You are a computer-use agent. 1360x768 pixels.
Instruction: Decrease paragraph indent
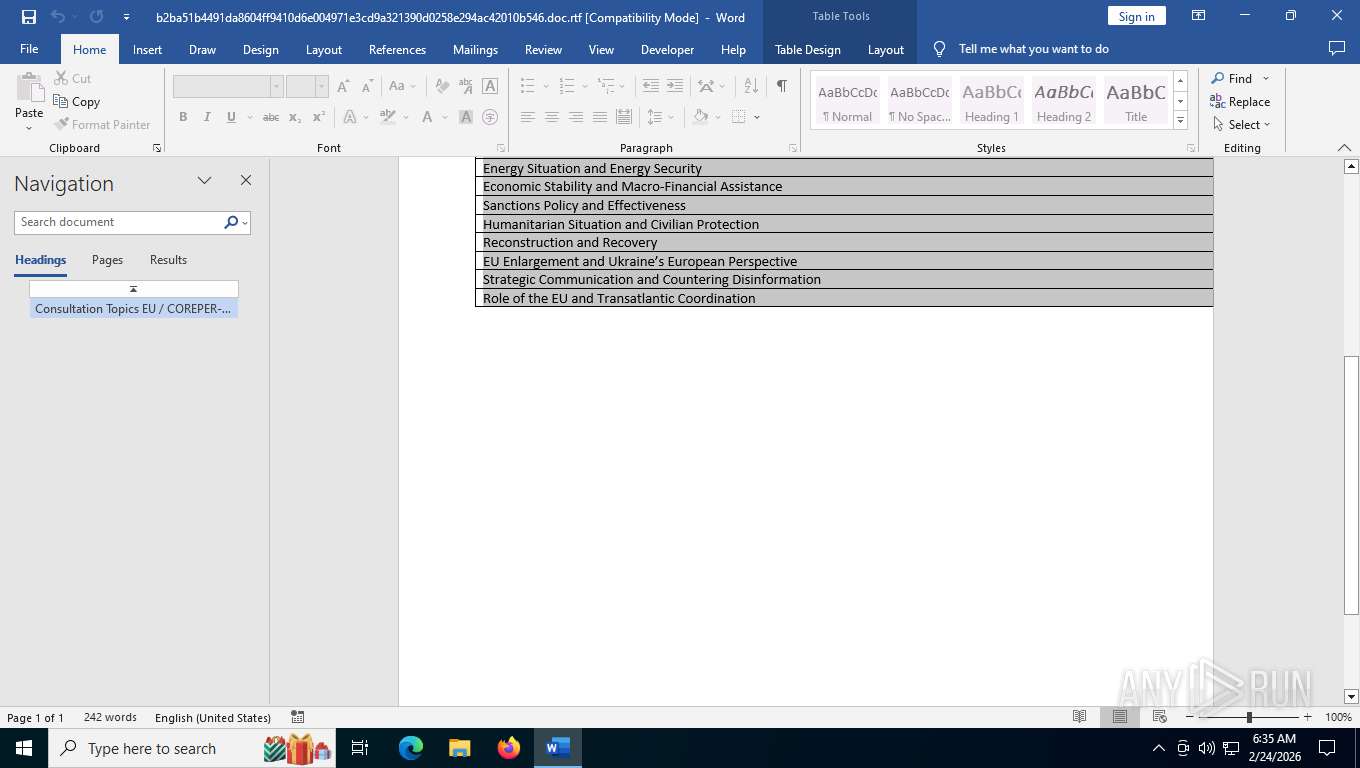pos(651,86)
